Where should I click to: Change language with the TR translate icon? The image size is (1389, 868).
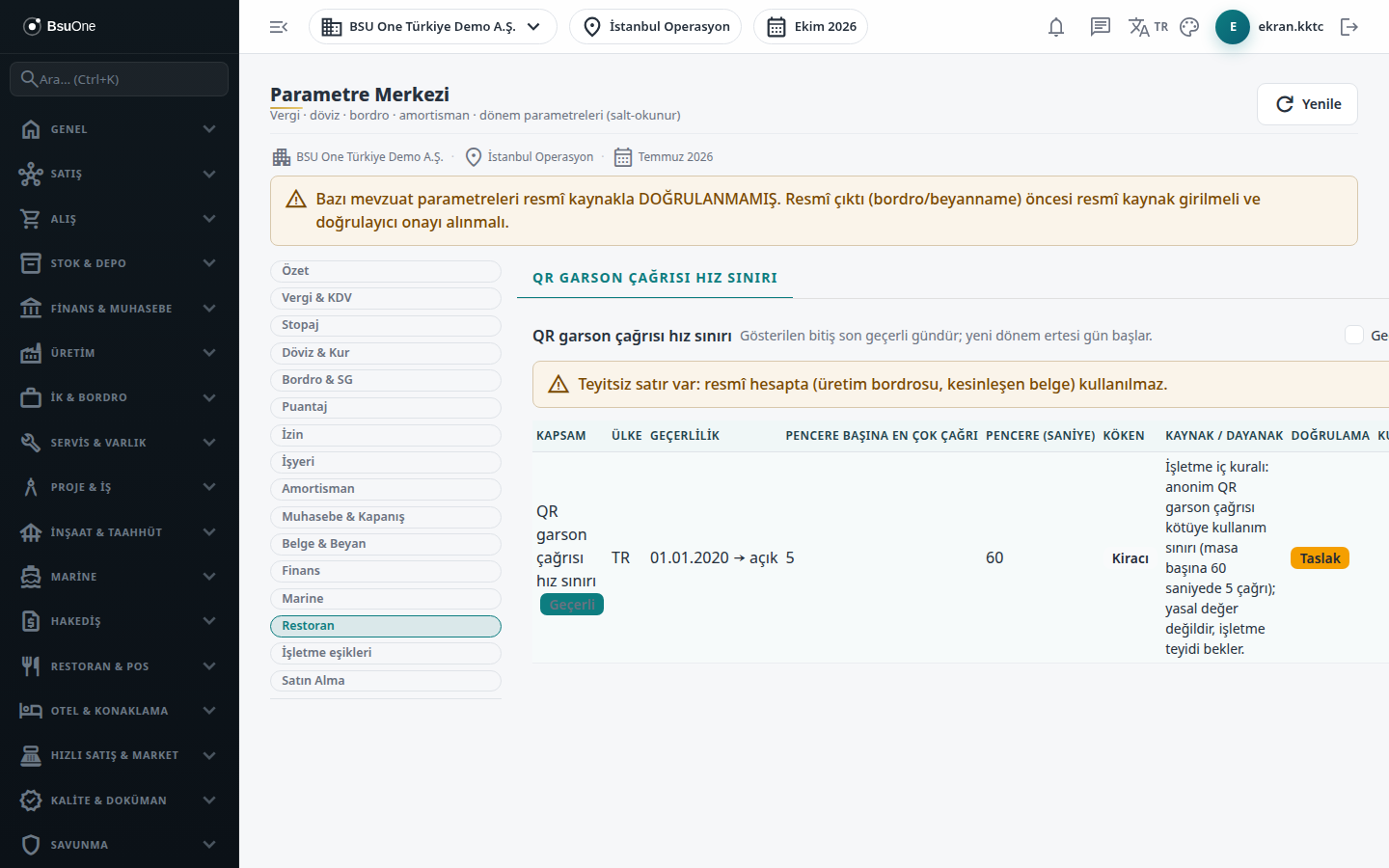(1148, 27)
